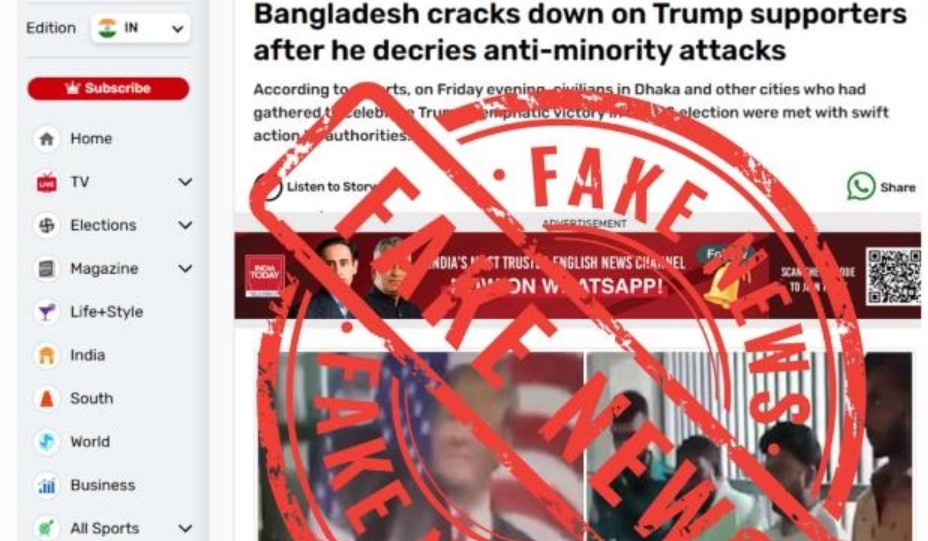Screen dimensions: 928x541
Task: Select the South temple icon
Action: tap(46, 398)
